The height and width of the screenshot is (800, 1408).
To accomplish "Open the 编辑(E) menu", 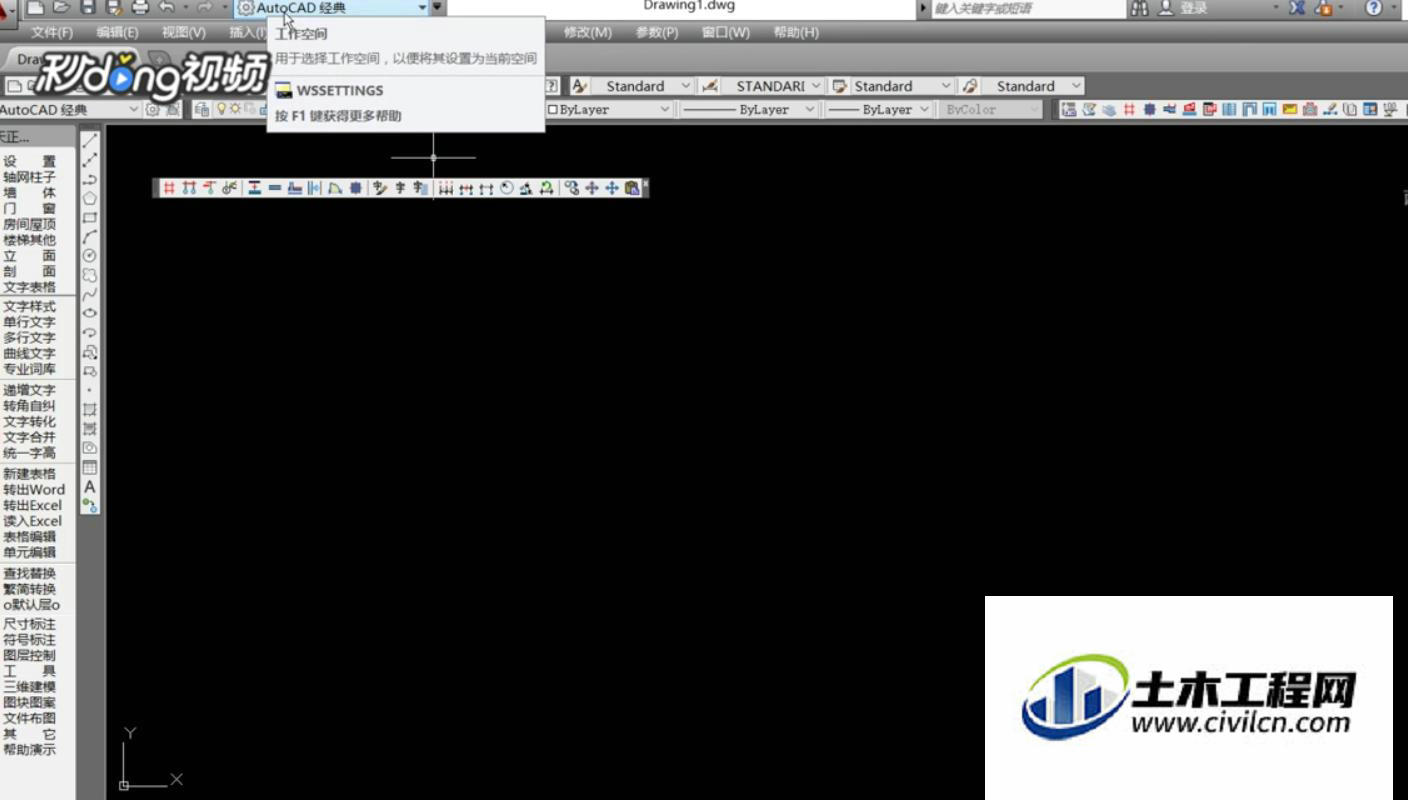I will coord(117,32).
